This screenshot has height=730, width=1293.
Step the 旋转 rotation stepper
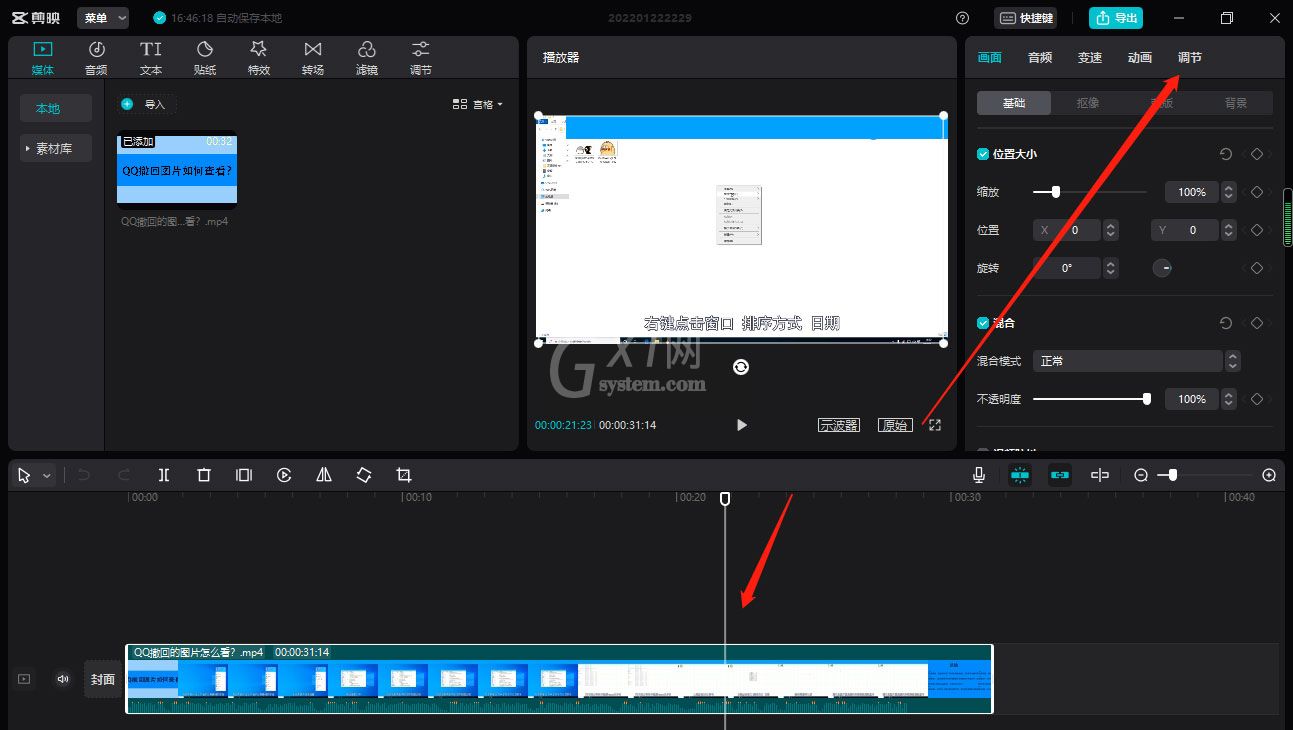(x=1111, y=268)
